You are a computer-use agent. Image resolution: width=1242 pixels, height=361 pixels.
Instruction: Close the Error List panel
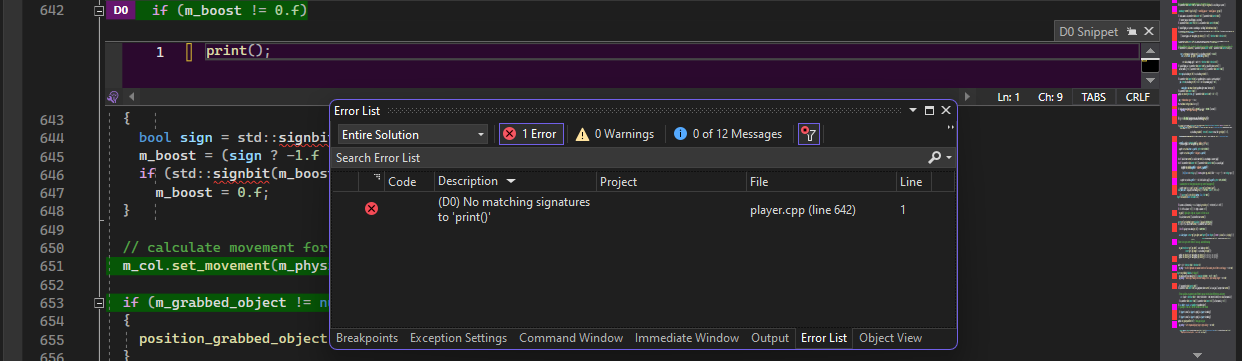click(946, 110)
